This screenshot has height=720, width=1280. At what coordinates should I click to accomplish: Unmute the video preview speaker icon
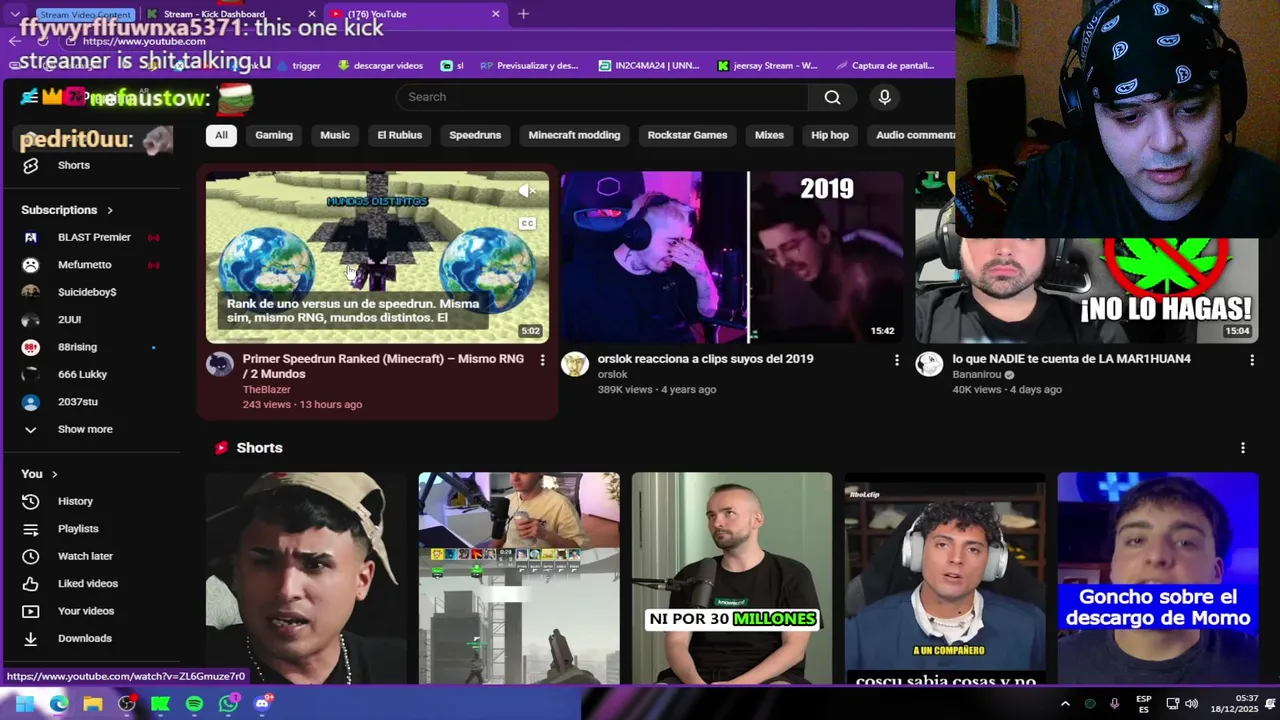pos(527,190)
